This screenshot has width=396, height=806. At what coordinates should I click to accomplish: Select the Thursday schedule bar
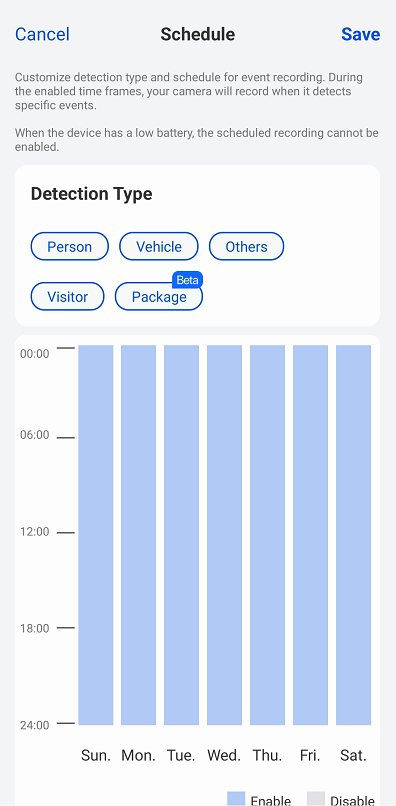[267, 535]
